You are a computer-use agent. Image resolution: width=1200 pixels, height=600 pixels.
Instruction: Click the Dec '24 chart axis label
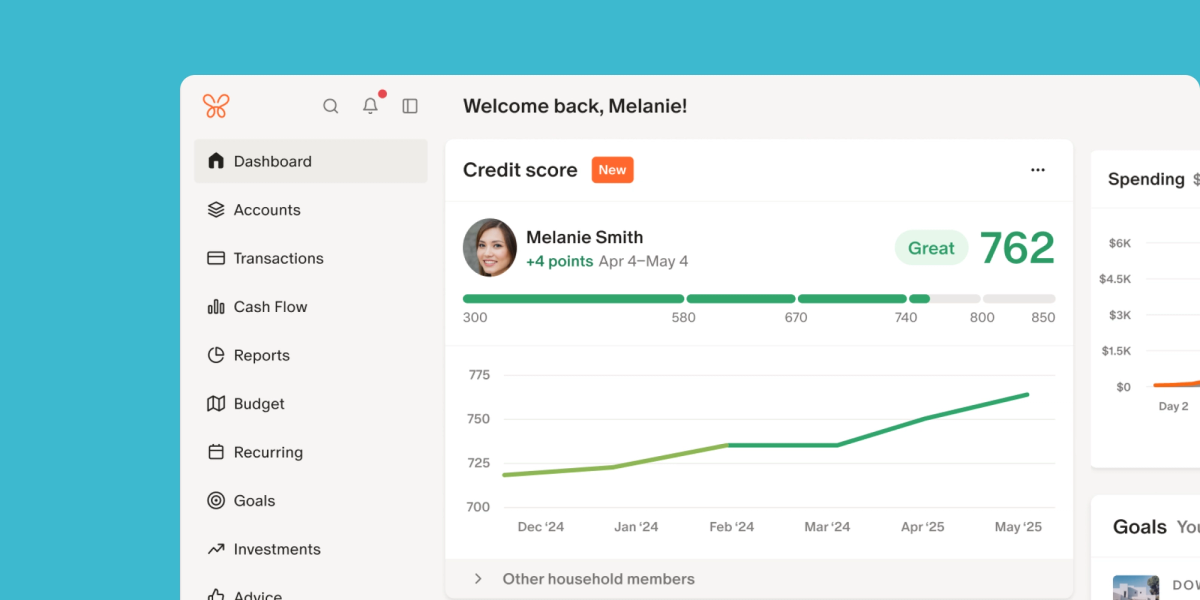541,527
